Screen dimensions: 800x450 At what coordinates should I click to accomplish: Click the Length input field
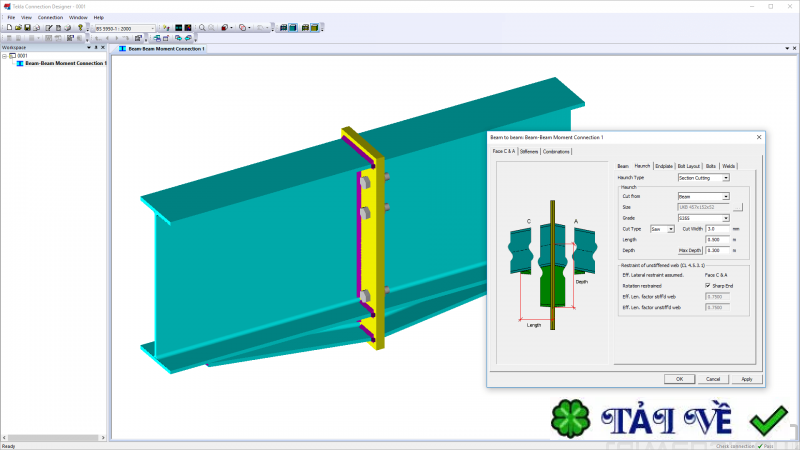(717, 239)
